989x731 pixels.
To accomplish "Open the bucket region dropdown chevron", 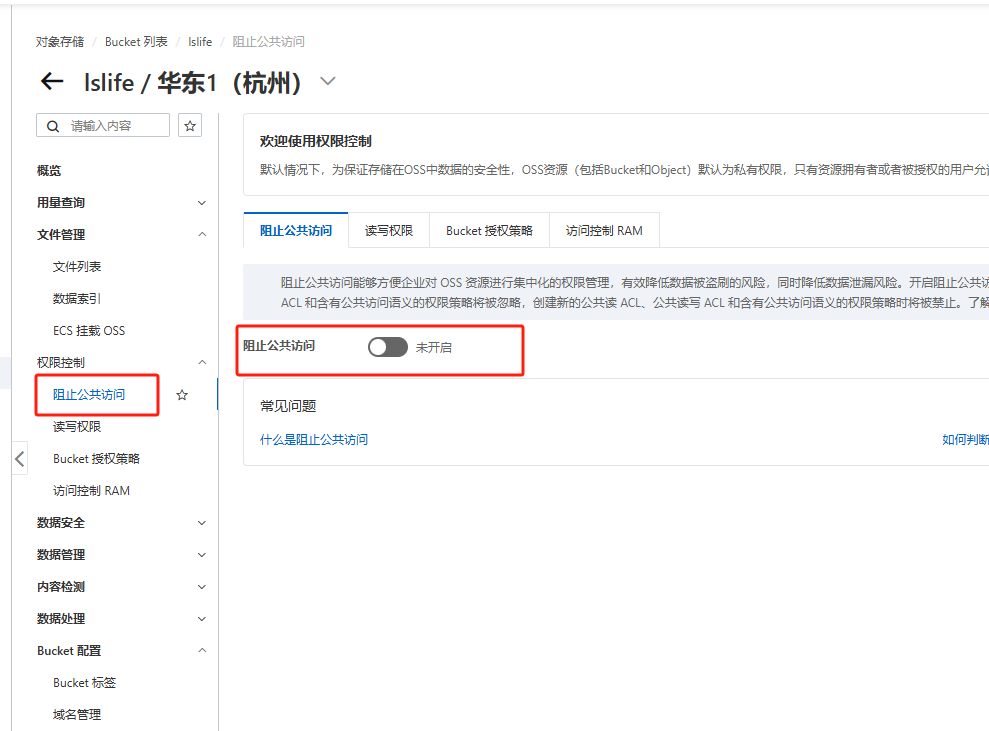I will click(328, 82).
